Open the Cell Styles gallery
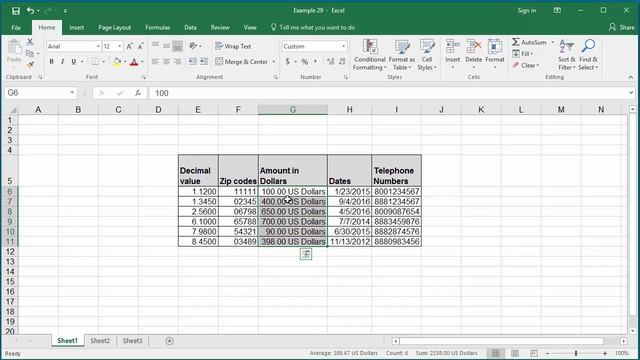640x360 pixels. [x=427, y=55]
